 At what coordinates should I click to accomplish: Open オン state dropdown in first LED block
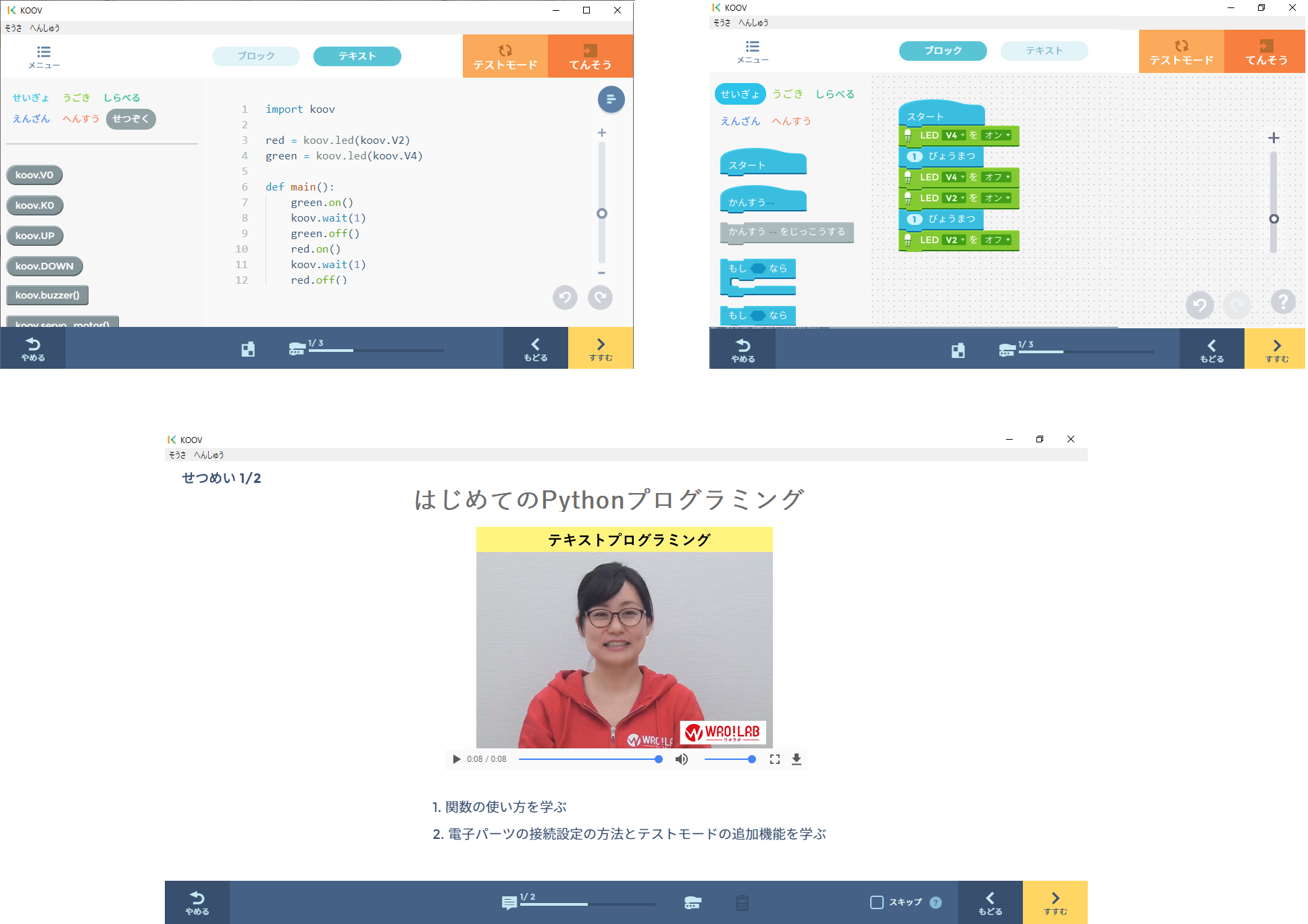(x=997, y=135)
